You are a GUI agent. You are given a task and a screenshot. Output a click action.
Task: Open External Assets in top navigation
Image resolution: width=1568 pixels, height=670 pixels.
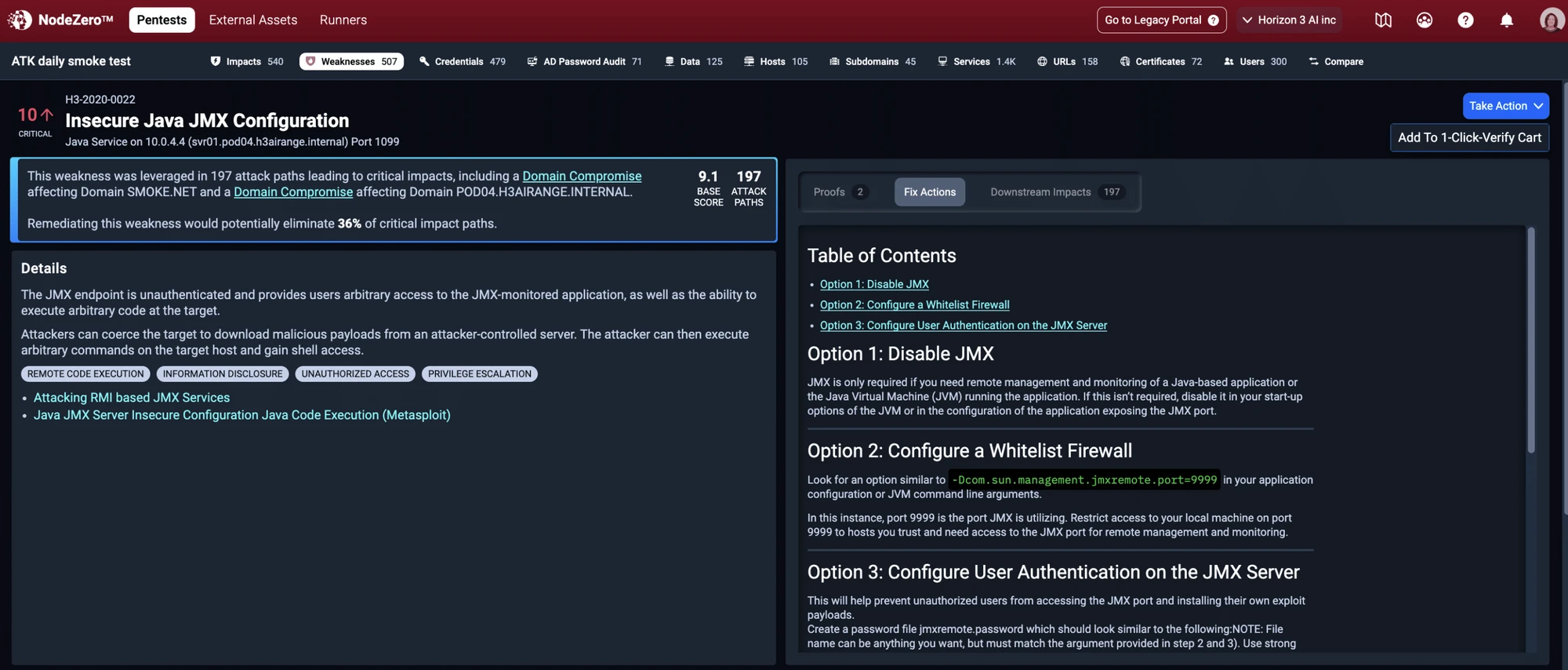coord(253,20)
